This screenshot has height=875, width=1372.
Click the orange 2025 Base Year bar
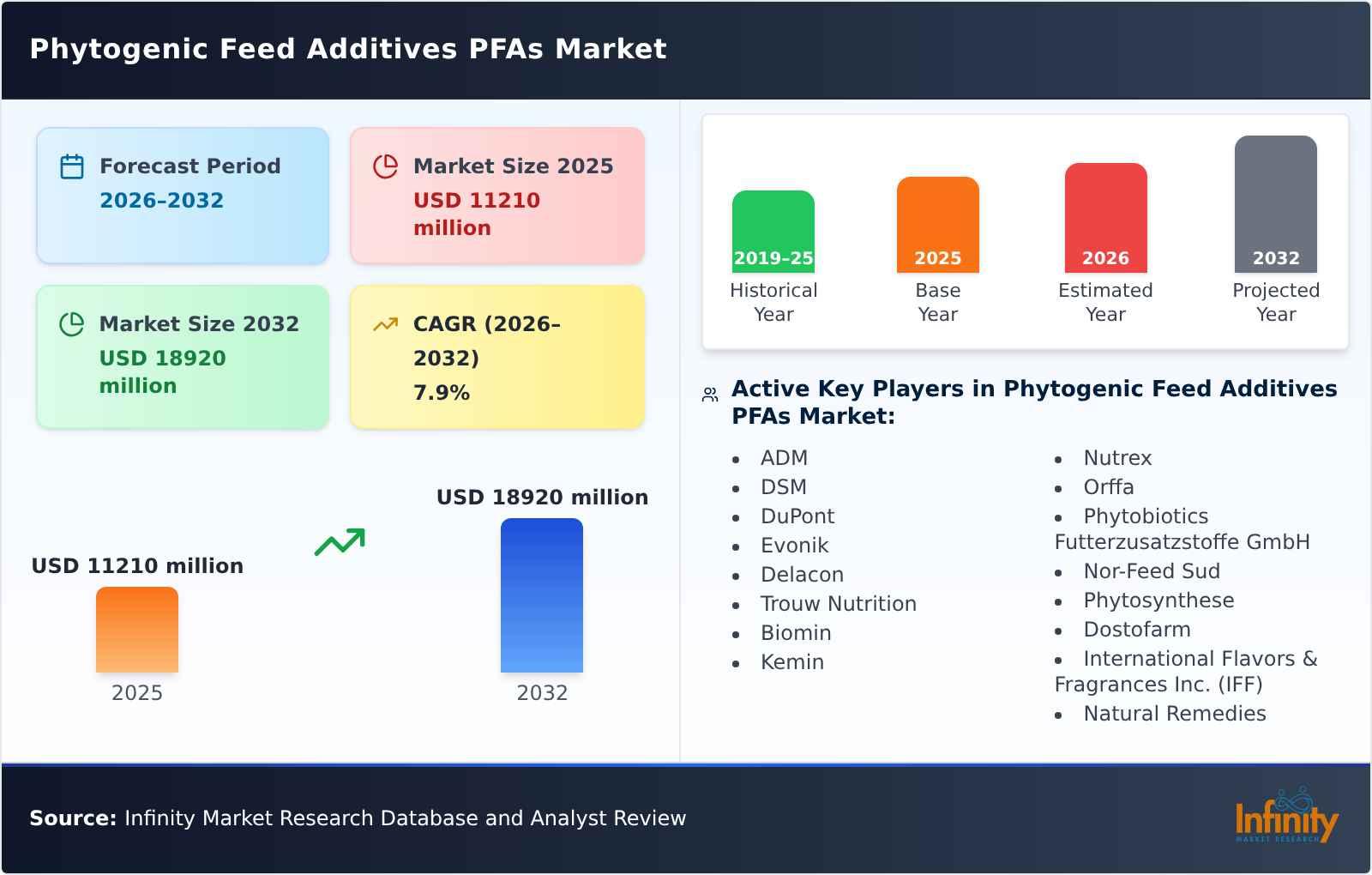pyautogui.click(x=936, y=223)
